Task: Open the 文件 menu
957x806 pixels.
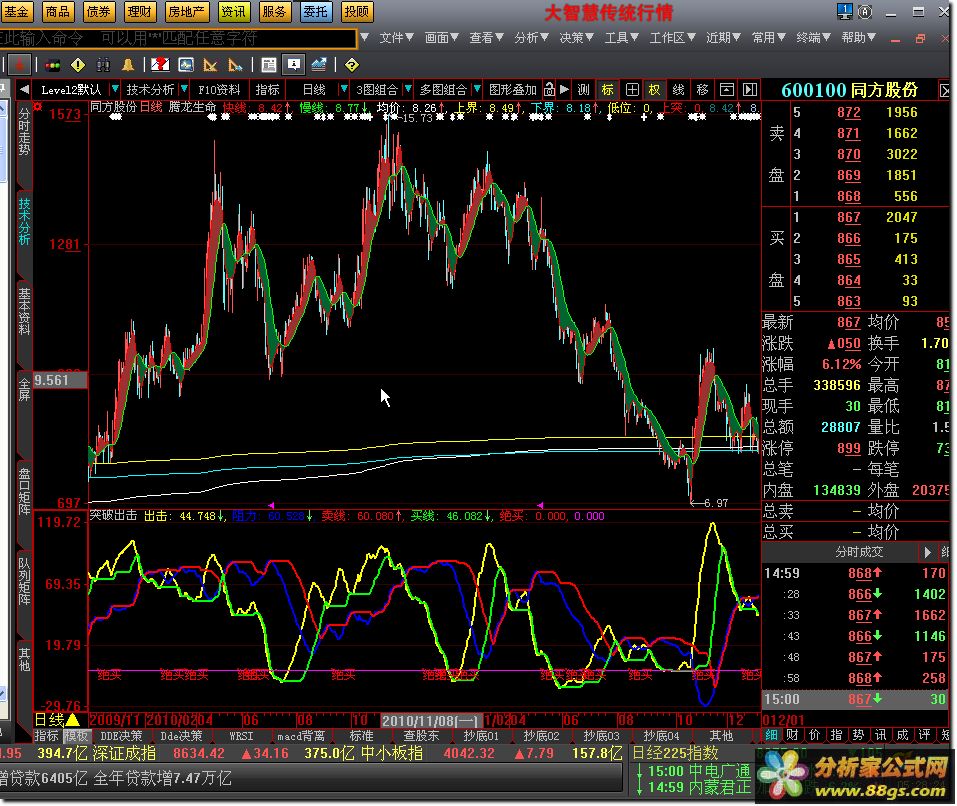Action: pyautogui.click(x=396, y=38)
